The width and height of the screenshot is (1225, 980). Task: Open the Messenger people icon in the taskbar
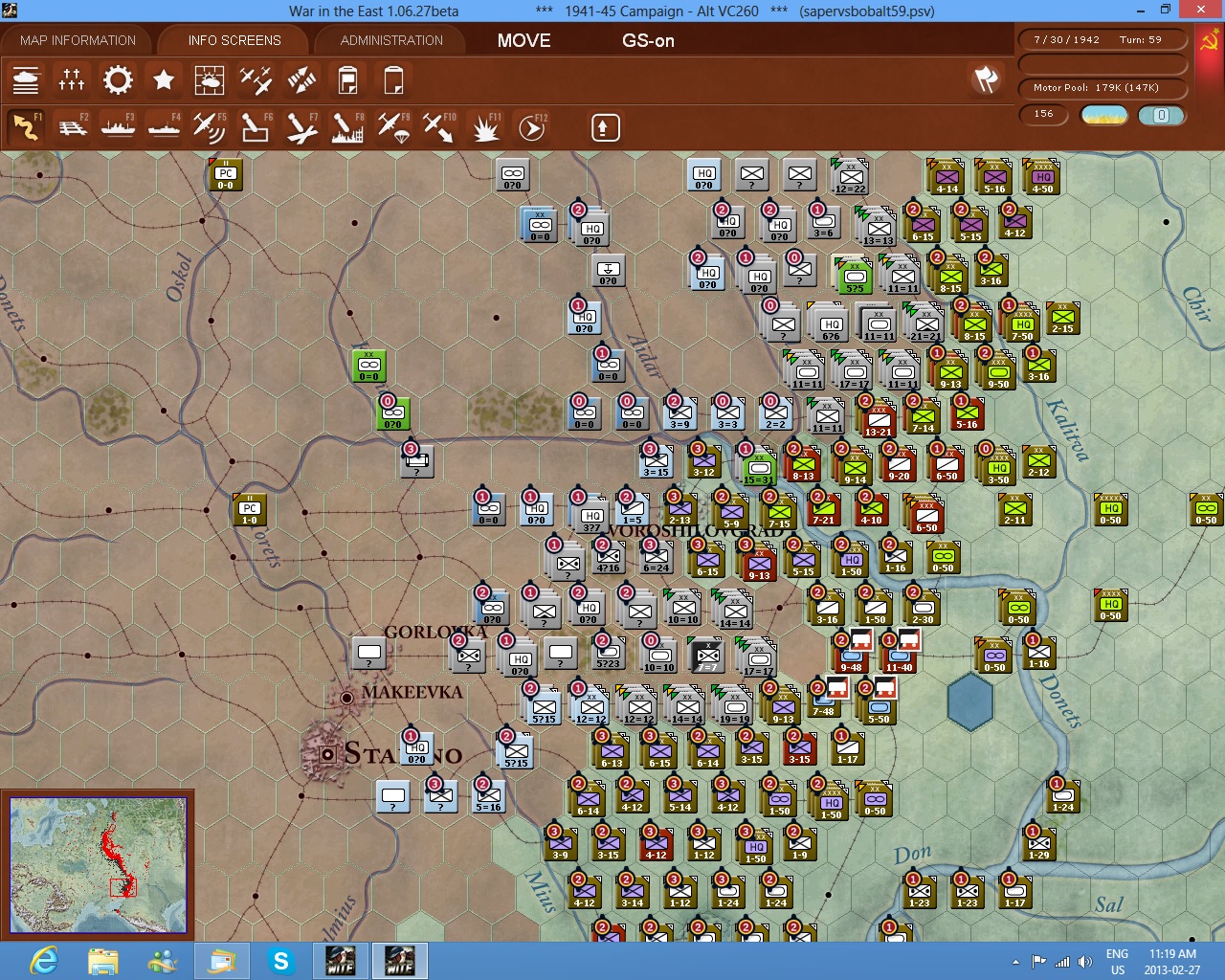coord(163,961)
